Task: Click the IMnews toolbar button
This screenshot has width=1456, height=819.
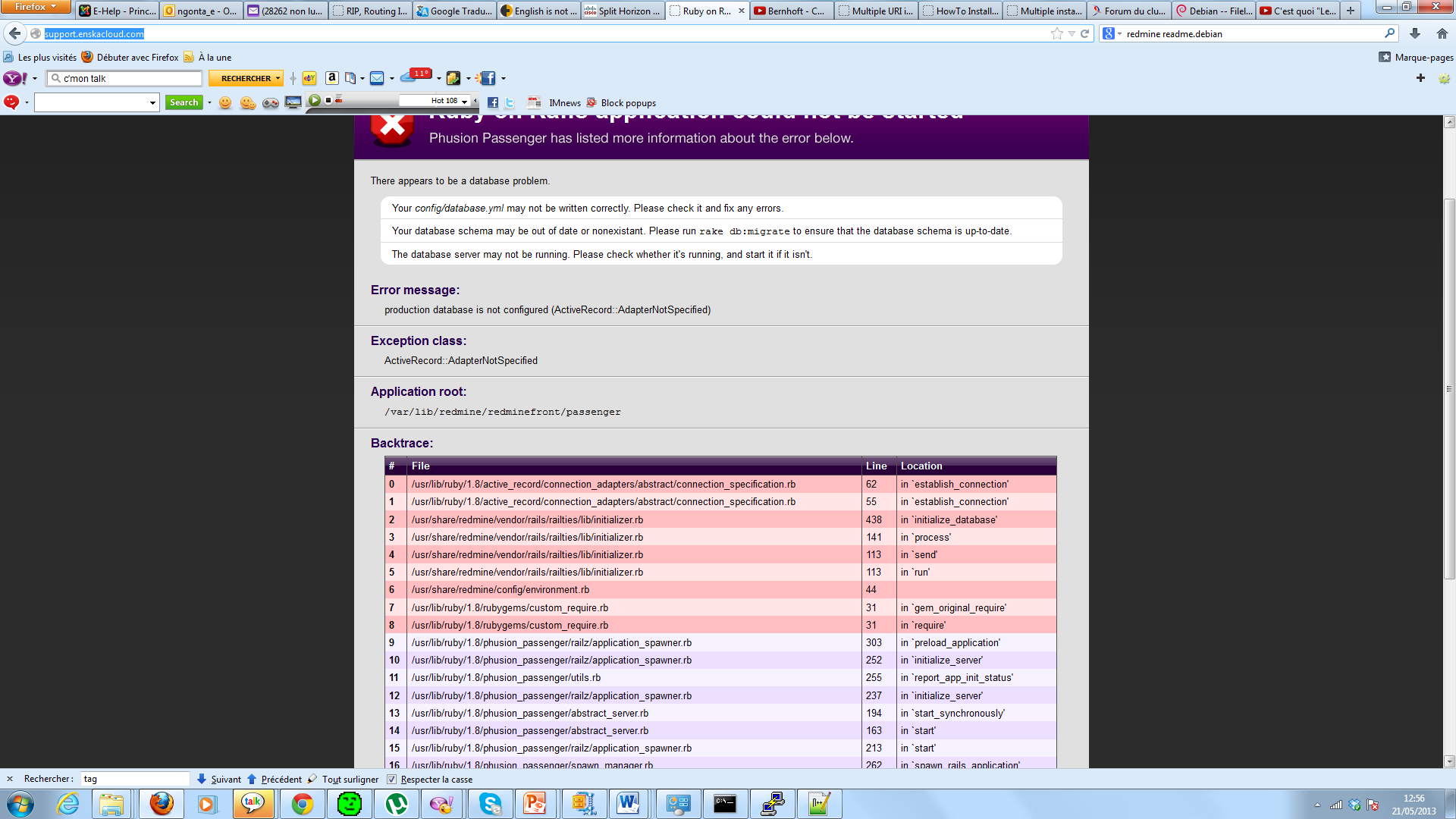Action: 555,102
